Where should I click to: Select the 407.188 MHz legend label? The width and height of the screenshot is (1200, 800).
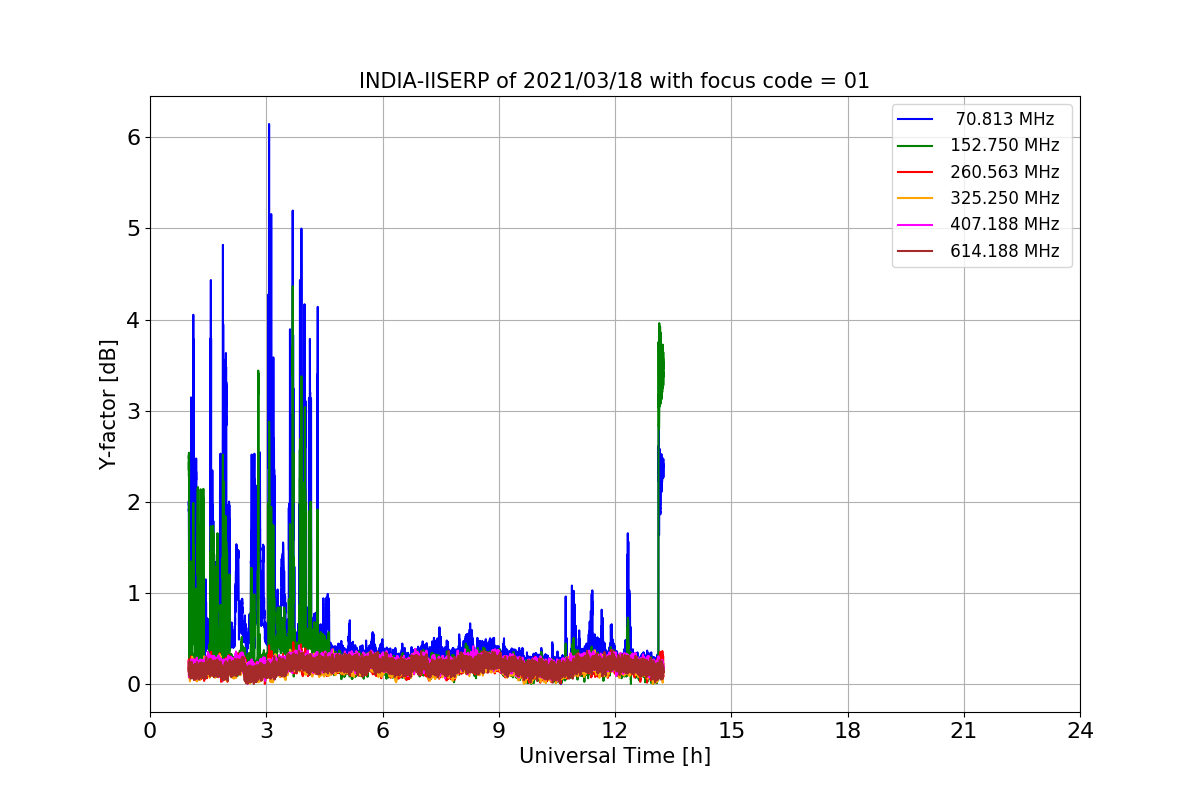pyautogui.click(x=1005, y=224)
